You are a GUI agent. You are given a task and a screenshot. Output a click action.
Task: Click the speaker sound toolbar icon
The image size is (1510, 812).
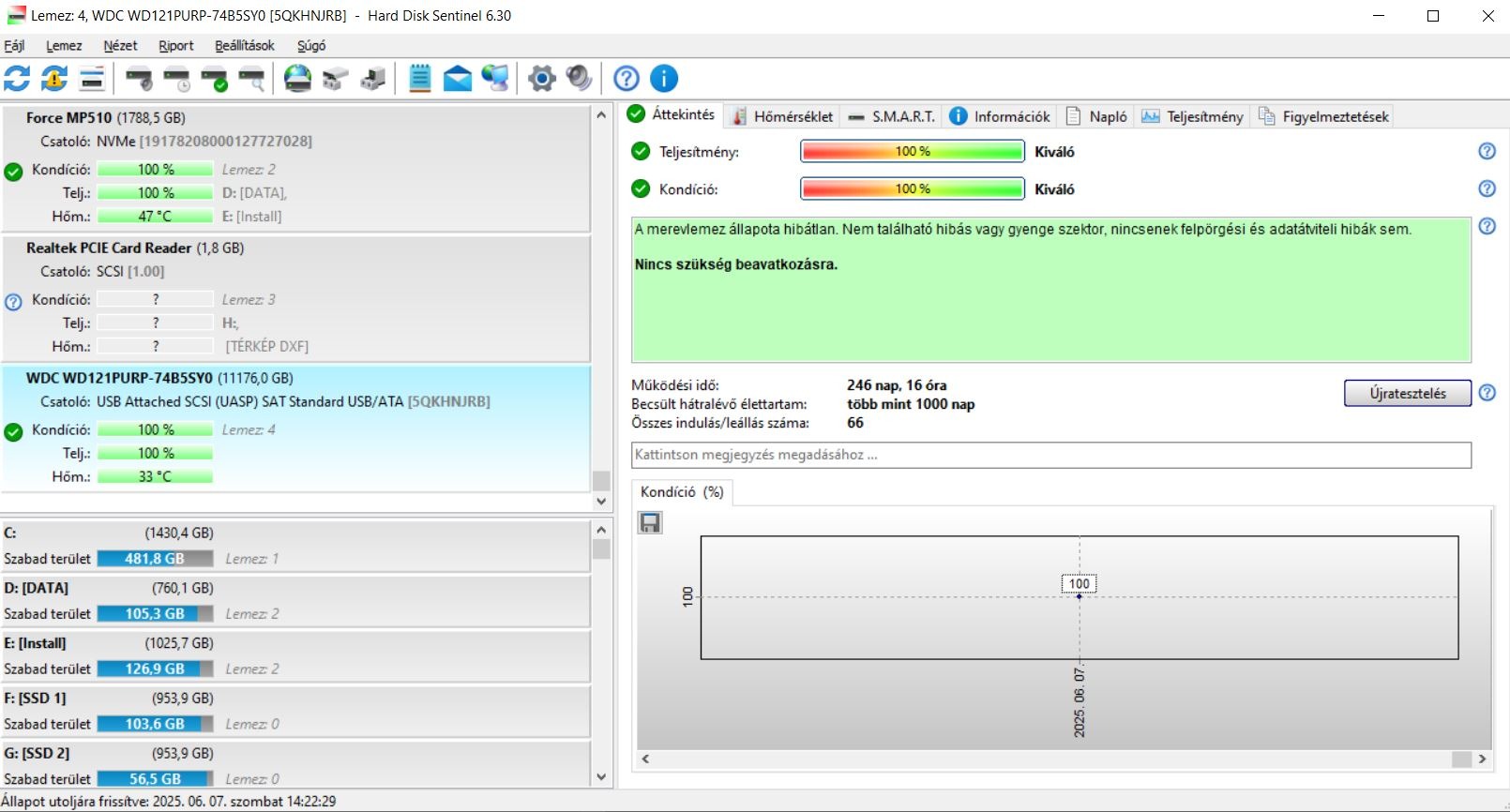579,79
